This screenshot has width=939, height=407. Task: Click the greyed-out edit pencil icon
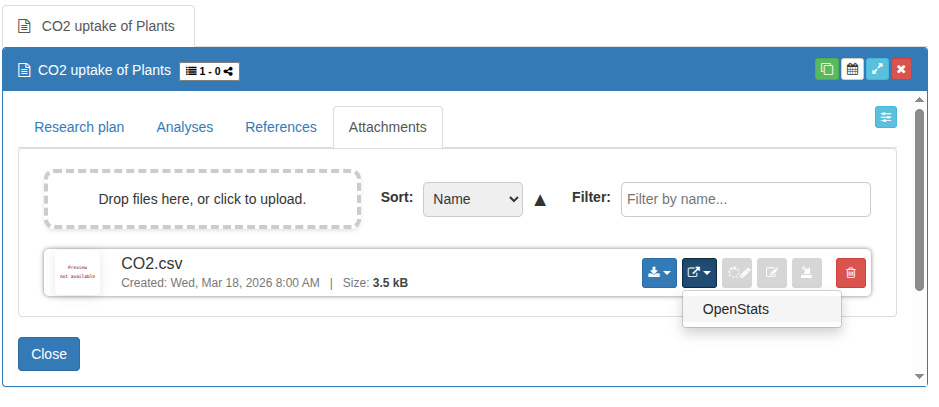point(772,273)
